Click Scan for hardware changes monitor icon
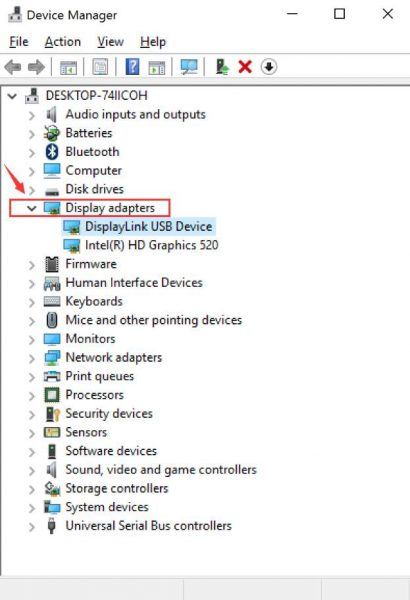 189,67
